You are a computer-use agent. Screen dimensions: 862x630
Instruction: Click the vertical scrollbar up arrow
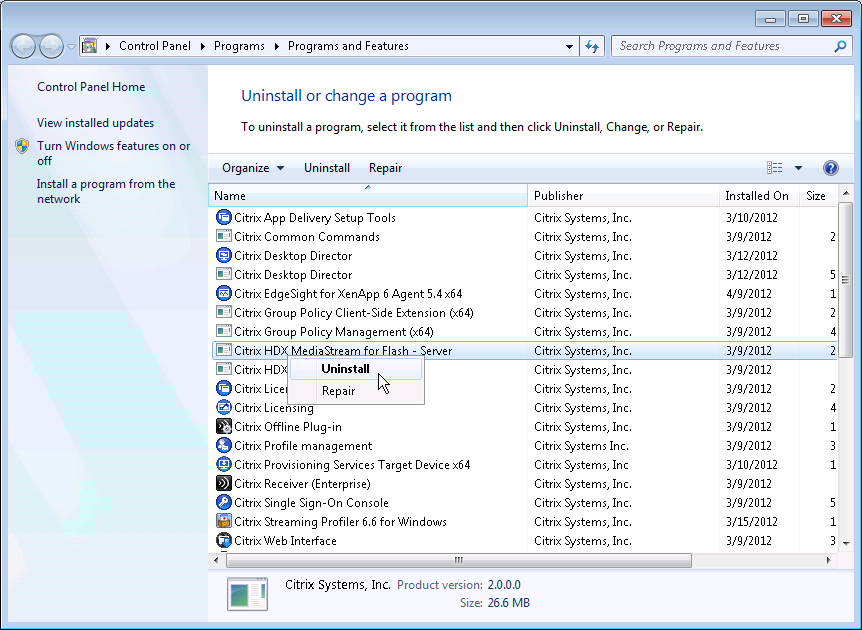point(846,194)
